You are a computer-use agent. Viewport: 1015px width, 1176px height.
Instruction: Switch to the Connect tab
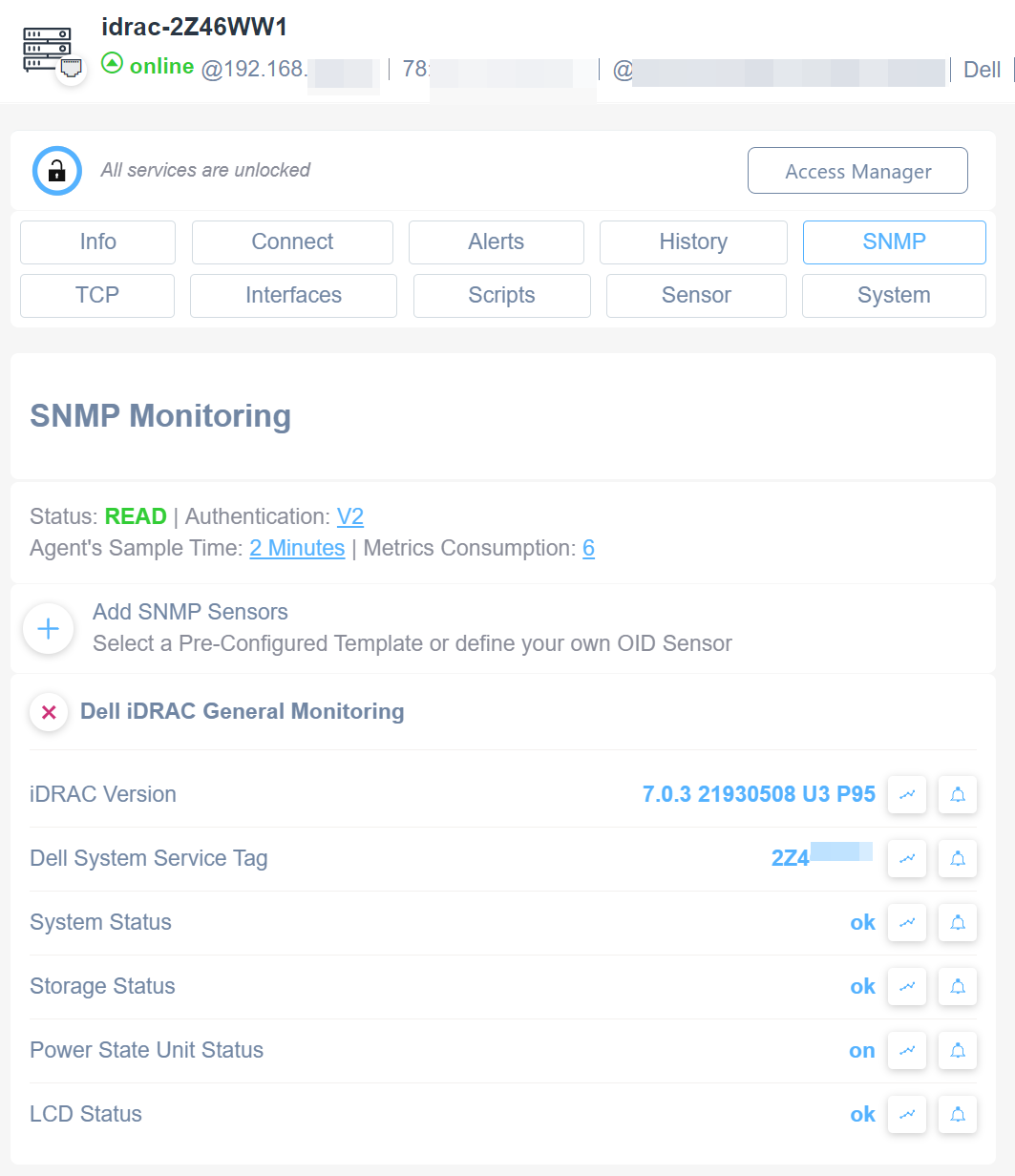292,242
